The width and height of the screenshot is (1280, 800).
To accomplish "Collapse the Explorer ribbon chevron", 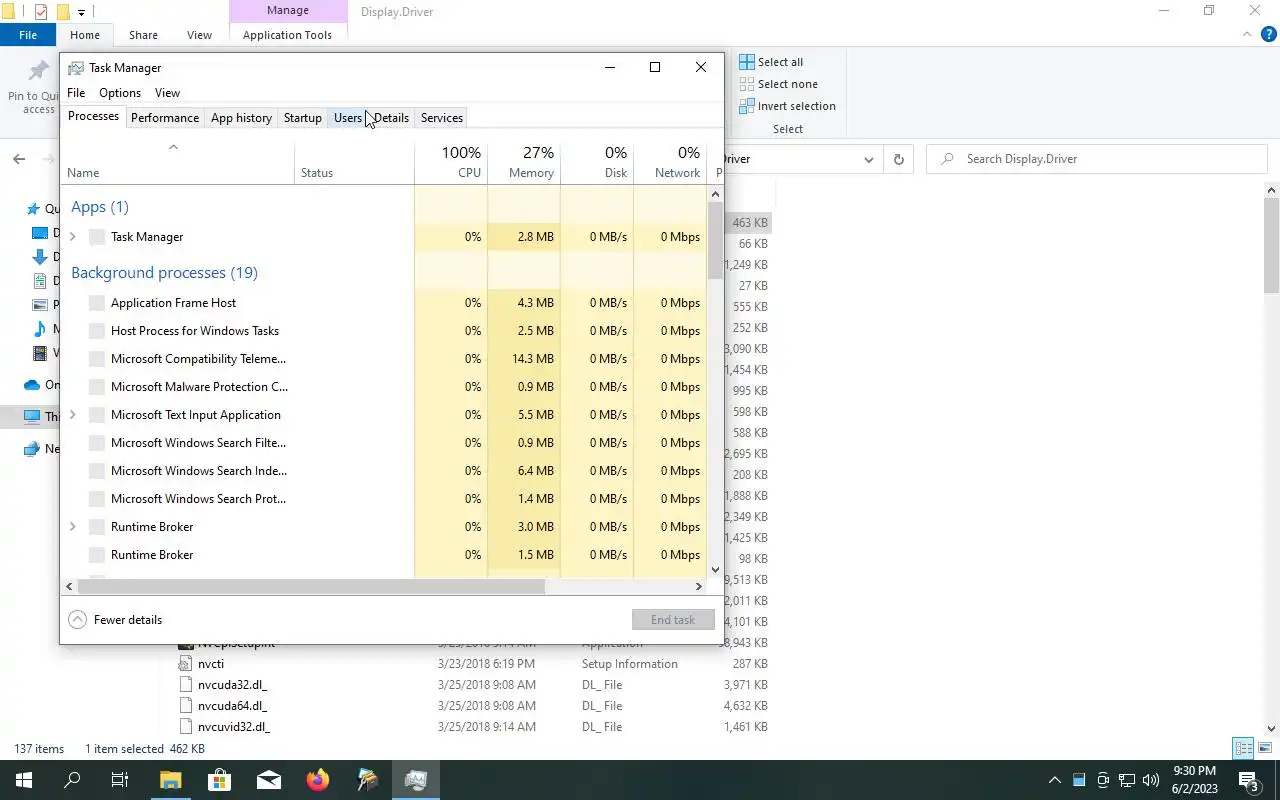I will coord(1247,34).
